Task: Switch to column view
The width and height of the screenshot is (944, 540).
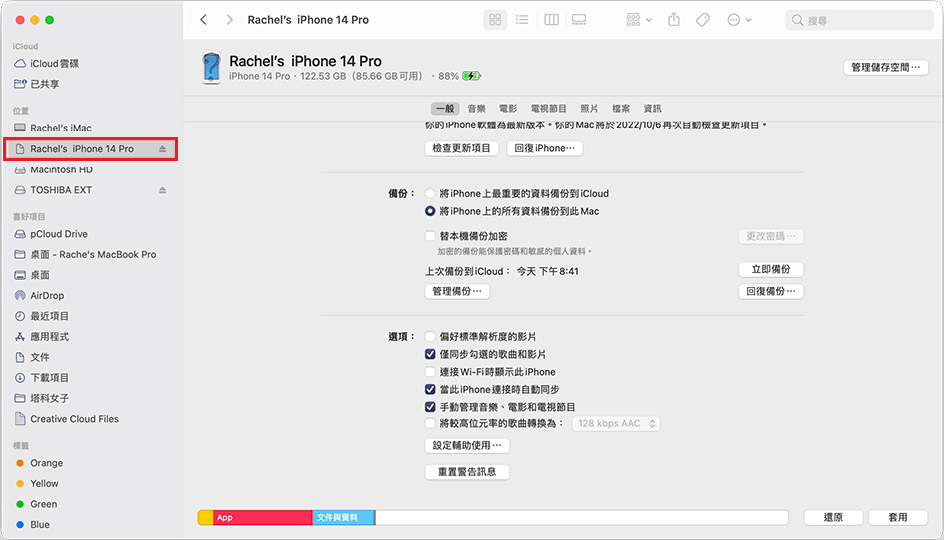Action: click(x=551, y=20)
